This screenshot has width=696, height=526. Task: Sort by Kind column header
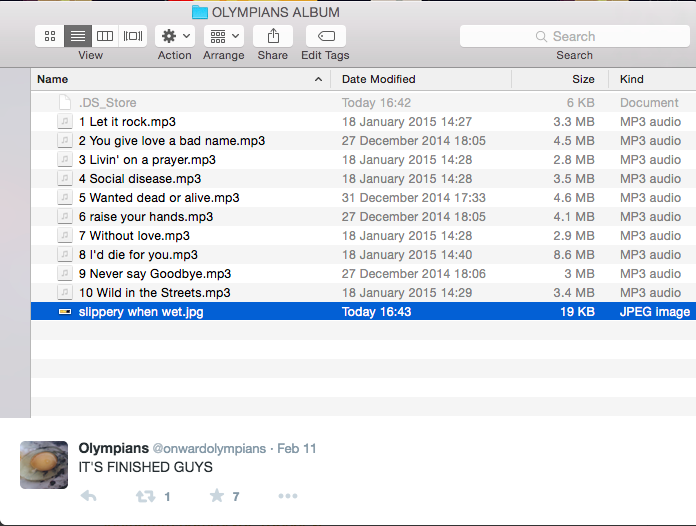click(x=632, y=79)
